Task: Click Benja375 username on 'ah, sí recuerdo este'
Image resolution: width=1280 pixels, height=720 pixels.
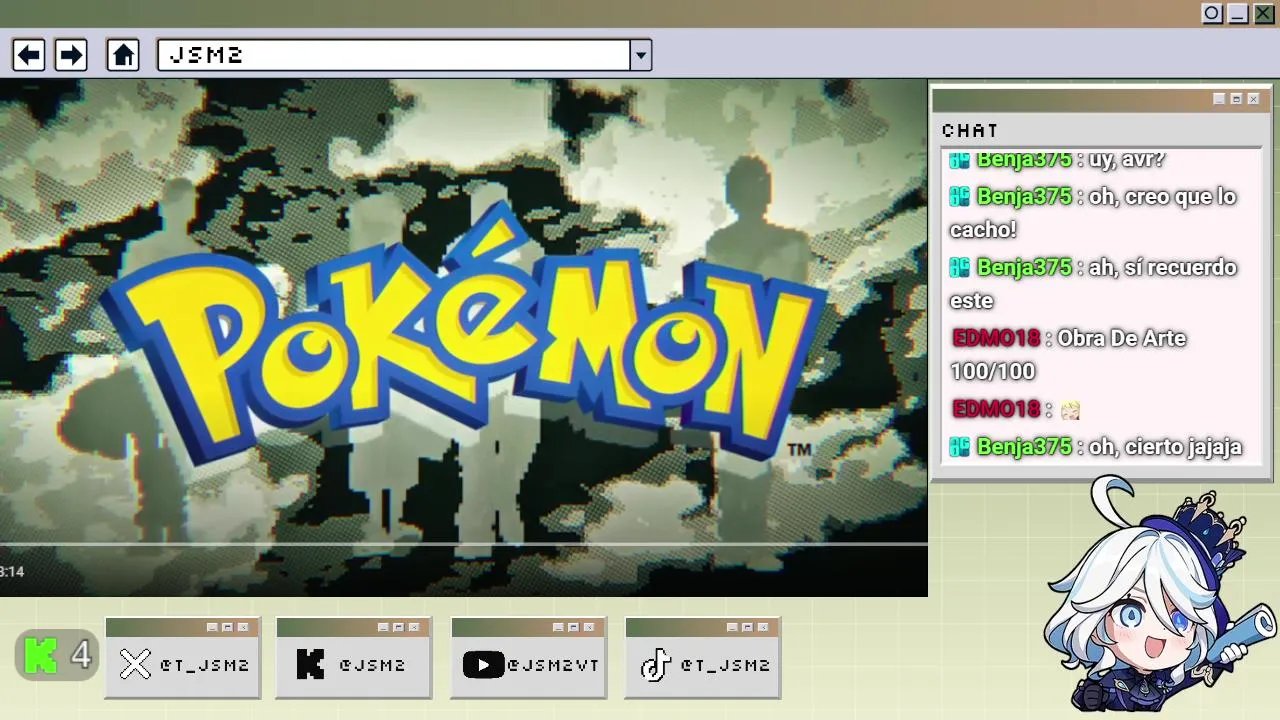Action: pos(1024,267)
